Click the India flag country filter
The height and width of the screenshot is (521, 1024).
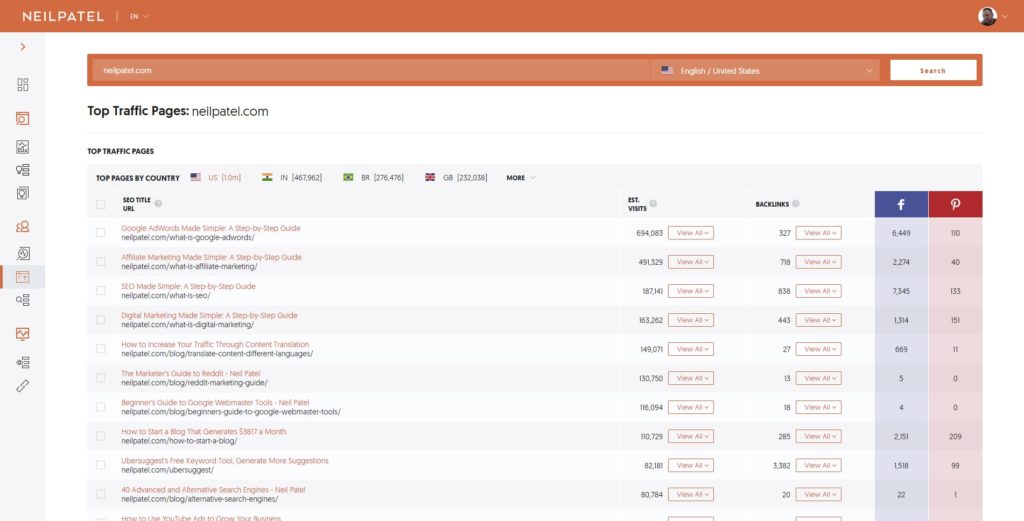point(266,177)
